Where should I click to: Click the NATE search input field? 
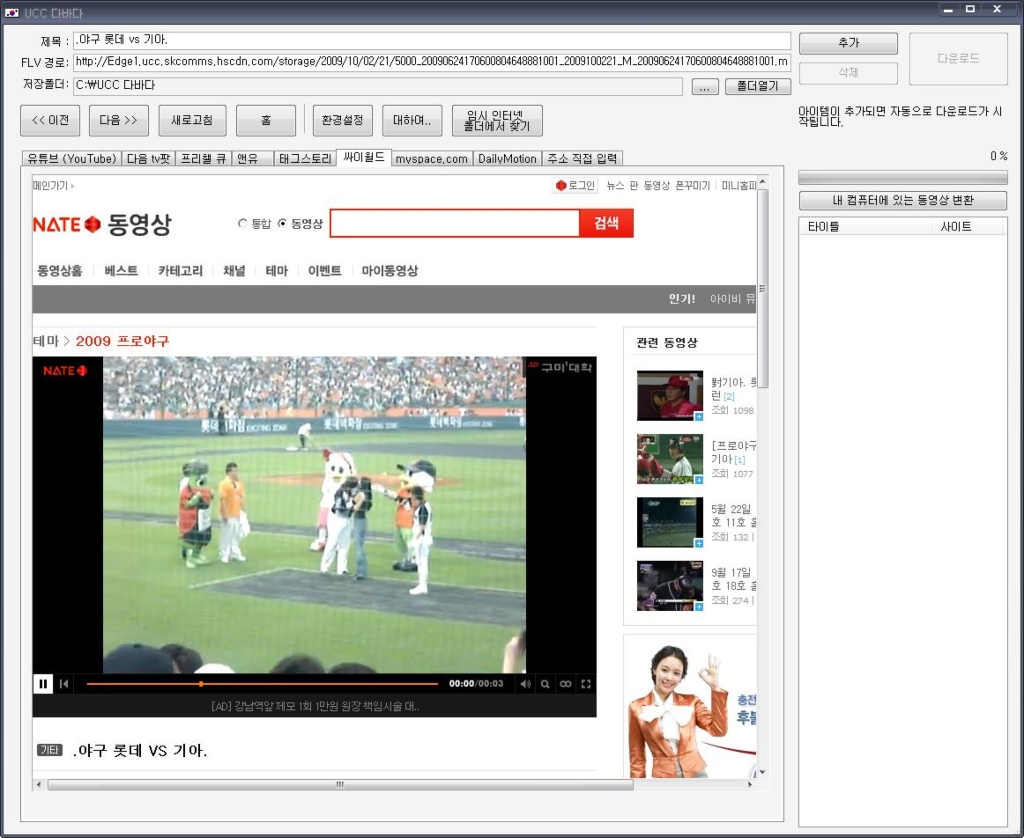455,223
